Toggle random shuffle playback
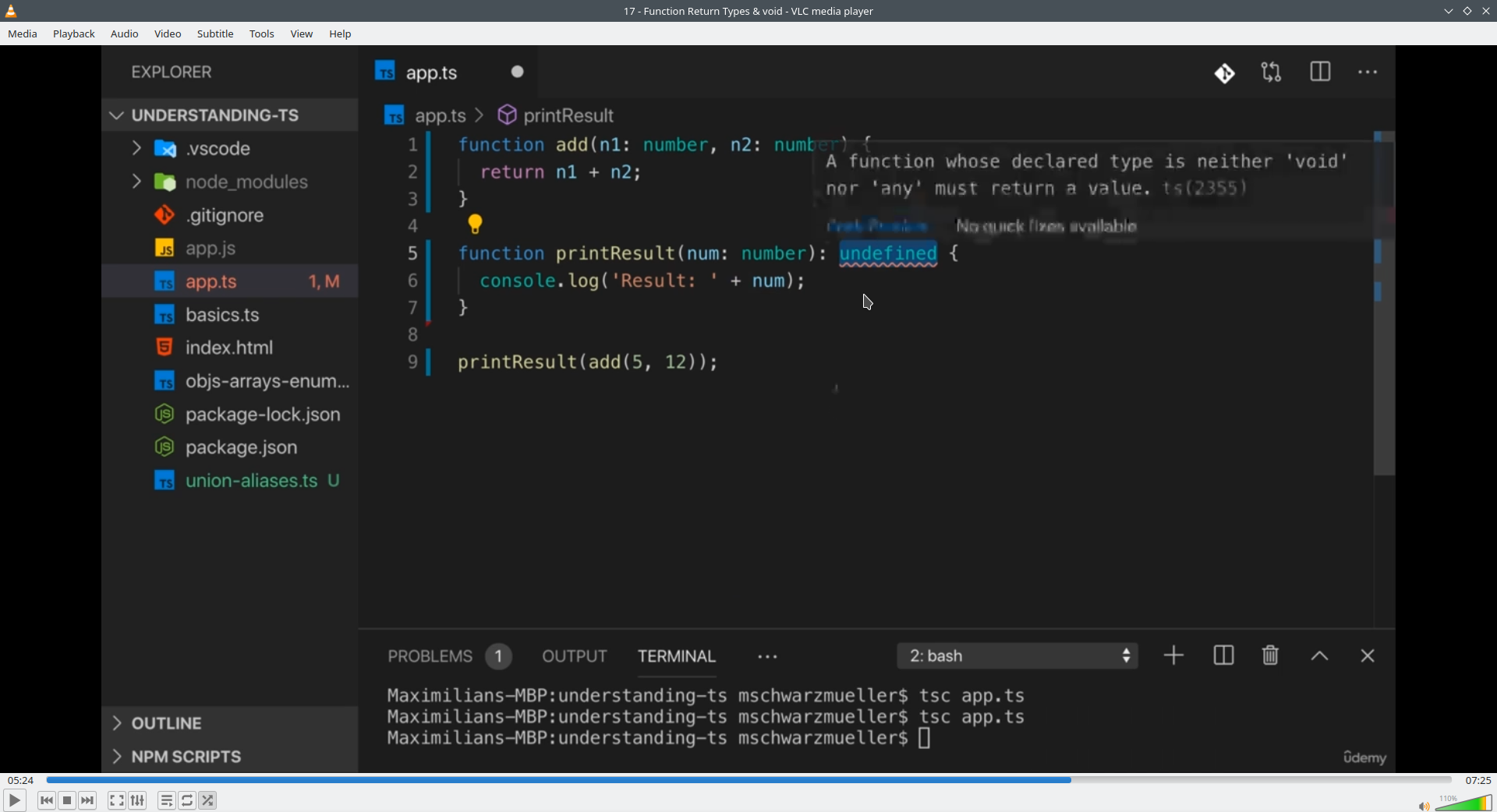Viewport: 1497px width, 812px height. coord(208,800)
